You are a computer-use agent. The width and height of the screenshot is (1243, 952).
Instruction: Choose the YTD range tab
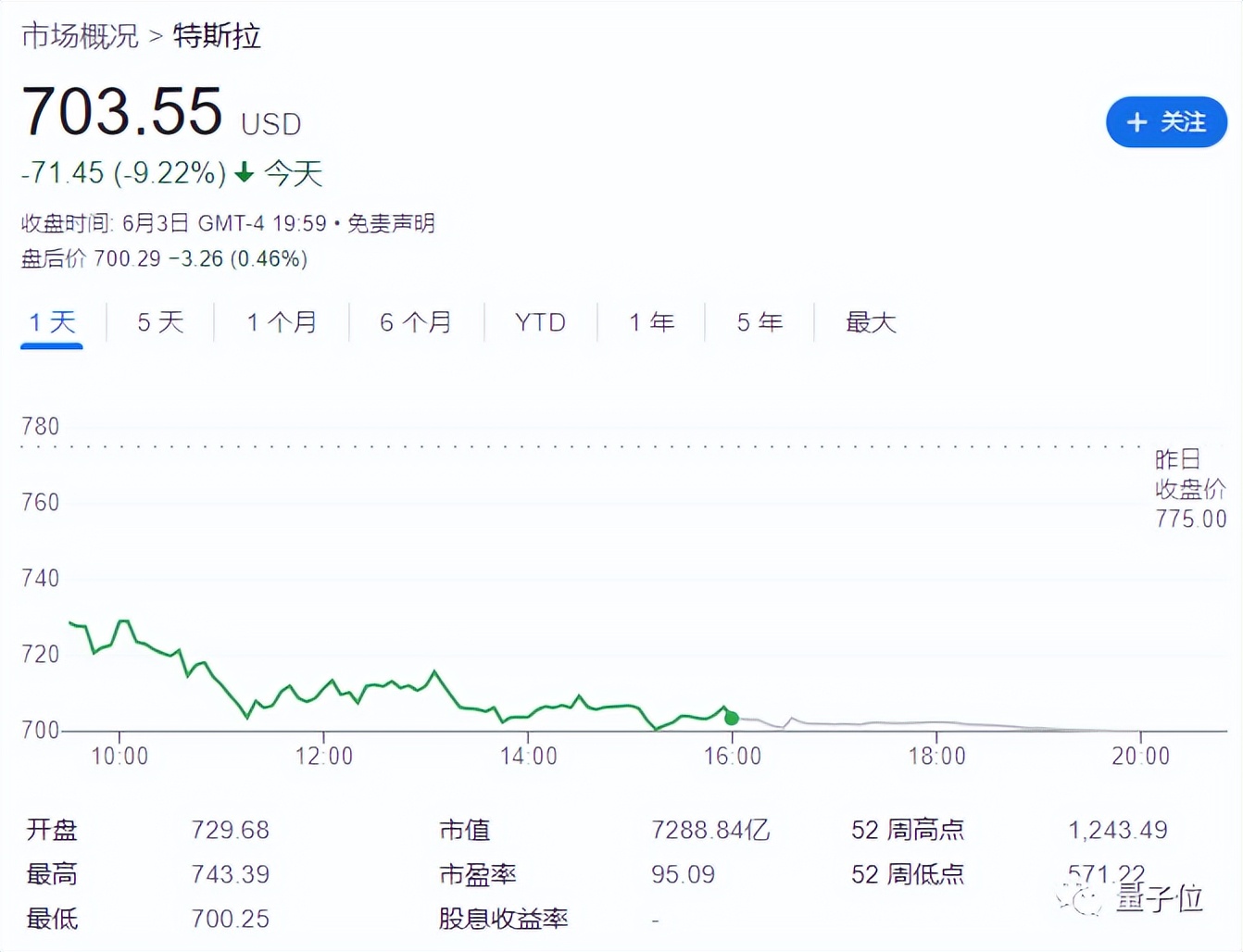tap(540, 322)
